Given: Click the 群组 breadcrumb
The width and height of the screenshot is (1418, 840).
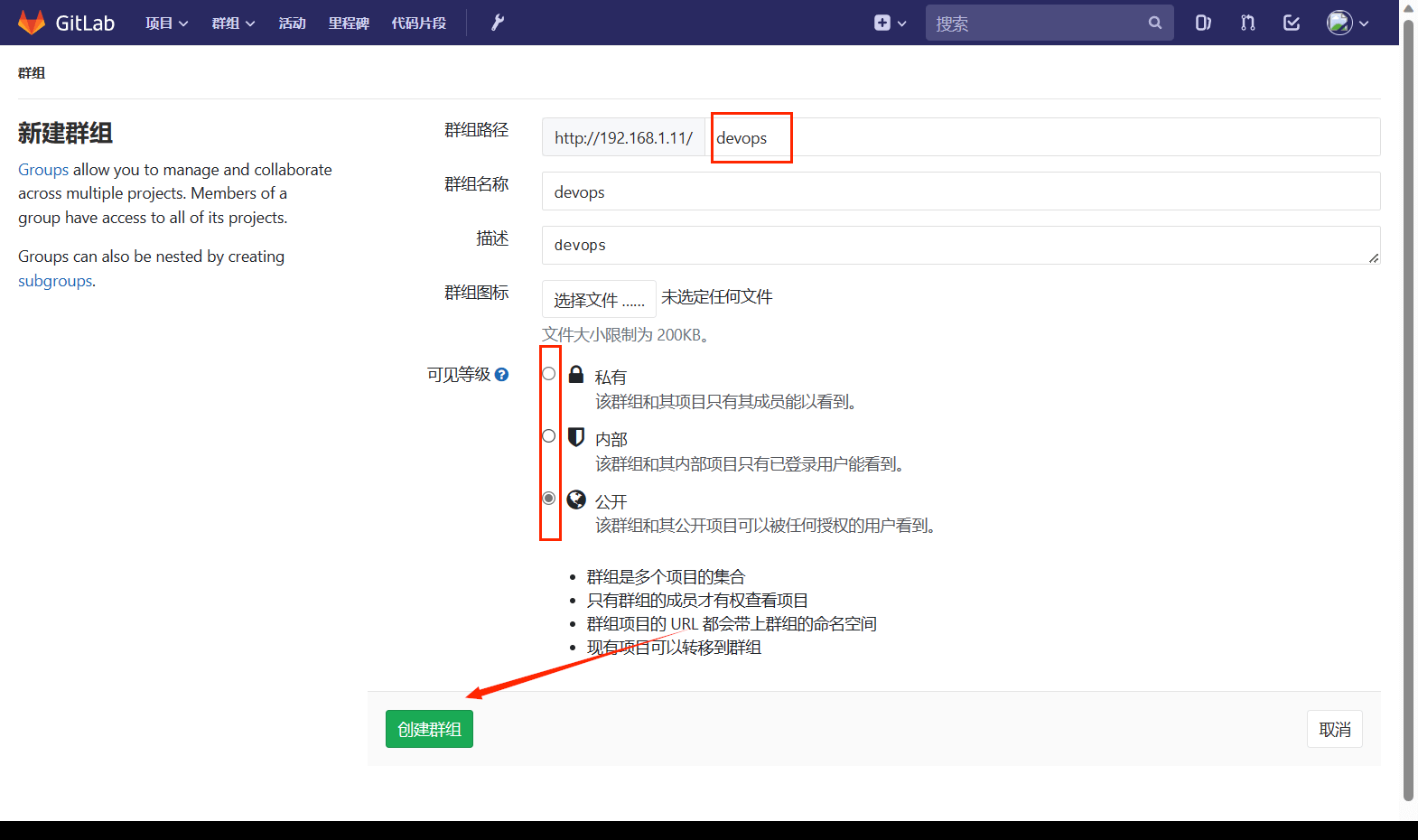Looking at the screenshot, I should 32,72.
